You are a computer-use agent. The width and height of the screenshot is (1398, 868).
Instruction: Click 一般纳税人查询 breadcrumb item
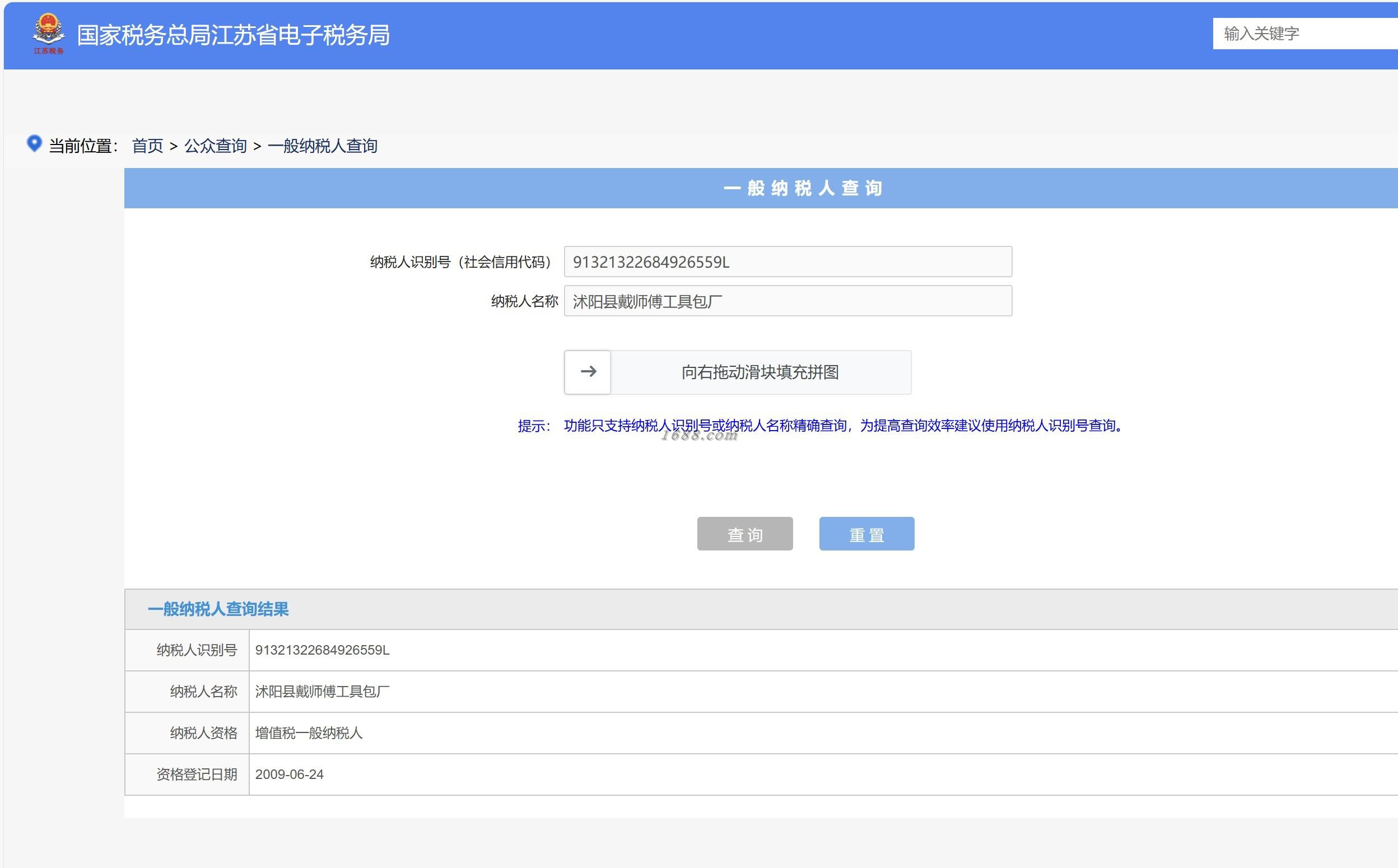[x=322, y=146]
